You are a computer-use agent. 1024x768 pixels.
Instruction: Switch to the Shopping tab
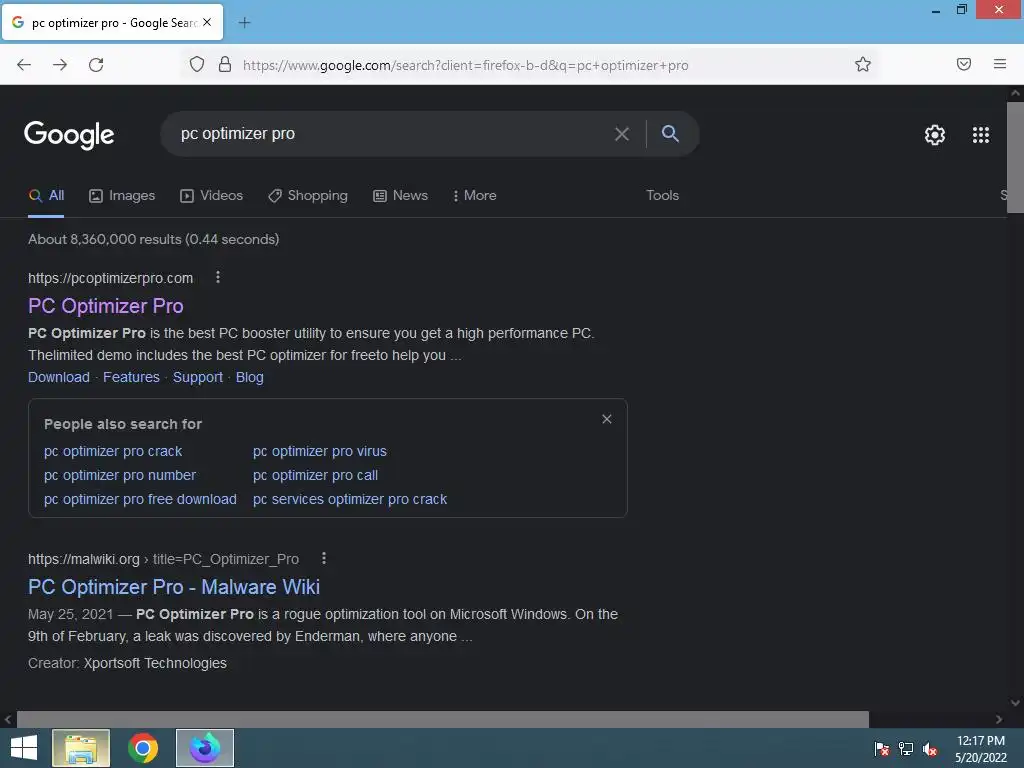tap(308, 195)
